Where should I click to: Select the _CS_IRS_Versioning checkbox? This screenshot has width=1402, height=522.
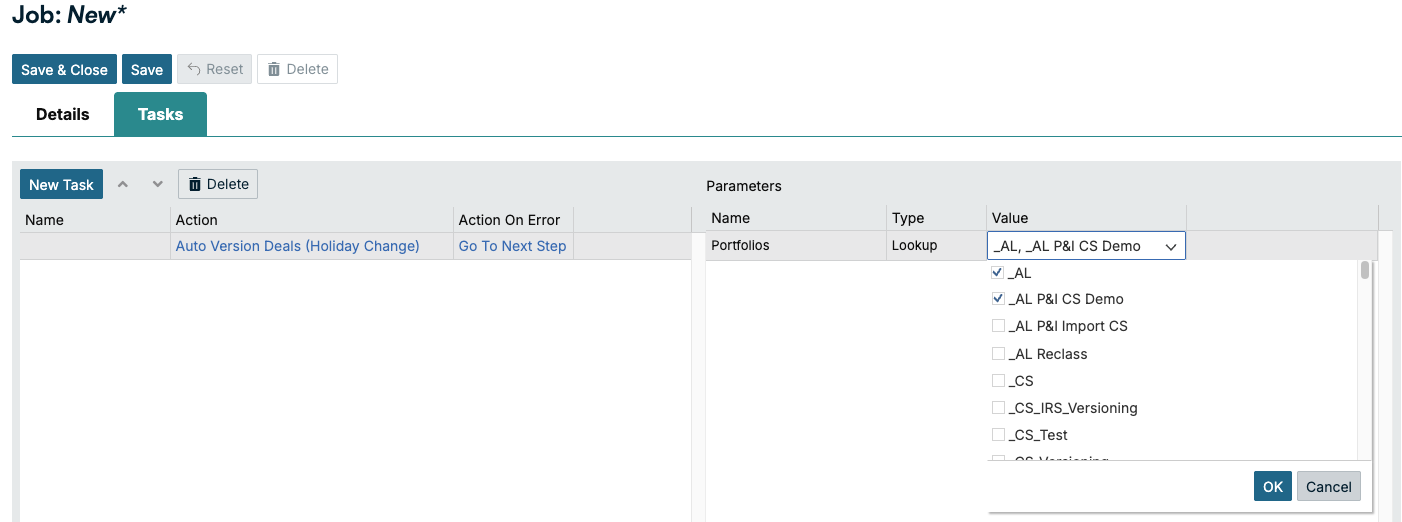click(x=998, y=408)
